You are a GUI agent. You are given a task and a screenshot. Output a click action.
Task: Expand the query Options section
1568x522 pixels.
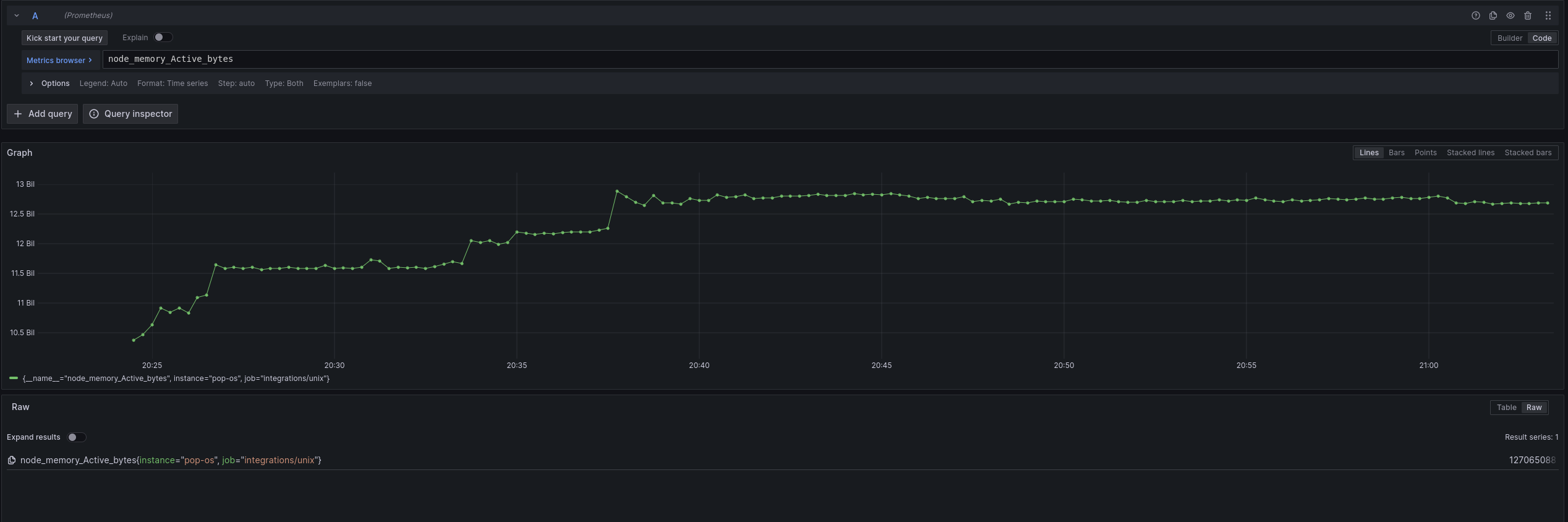pyautogui.click(x=32, y=83)
